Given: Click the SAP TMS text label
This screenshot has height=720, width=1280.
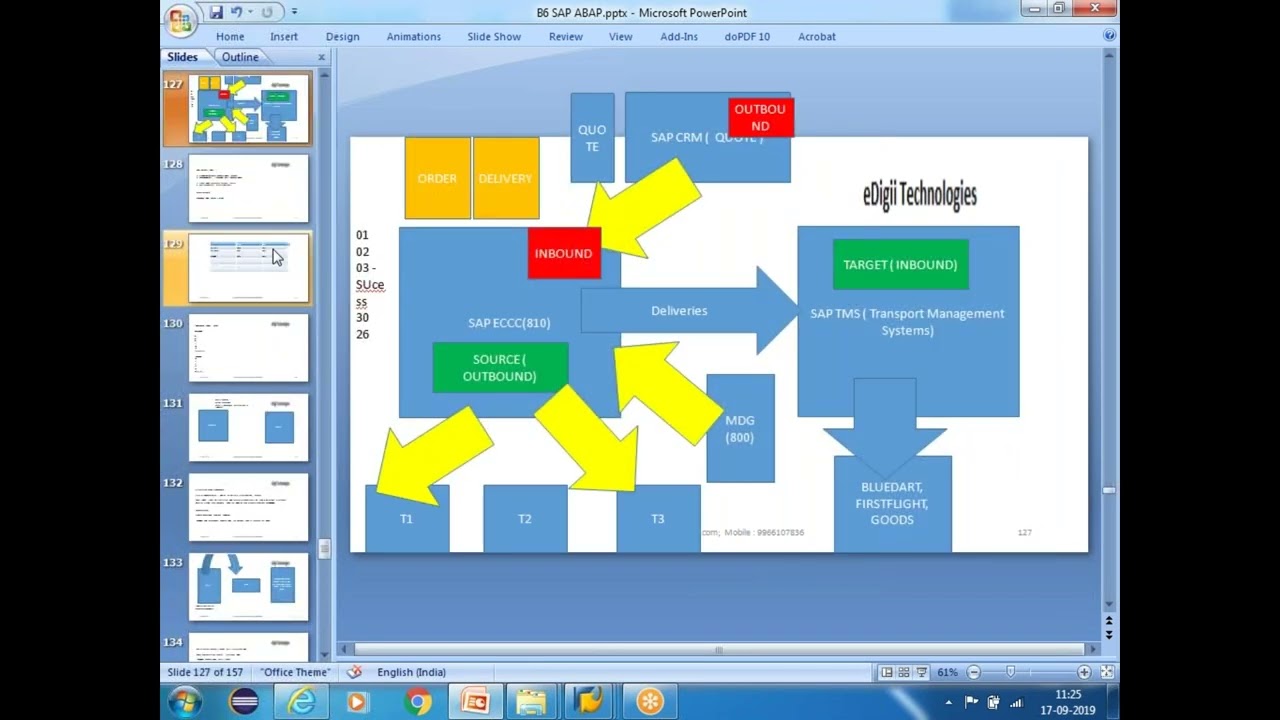Looking at the screenshot, I should click(x=907, y=321).
